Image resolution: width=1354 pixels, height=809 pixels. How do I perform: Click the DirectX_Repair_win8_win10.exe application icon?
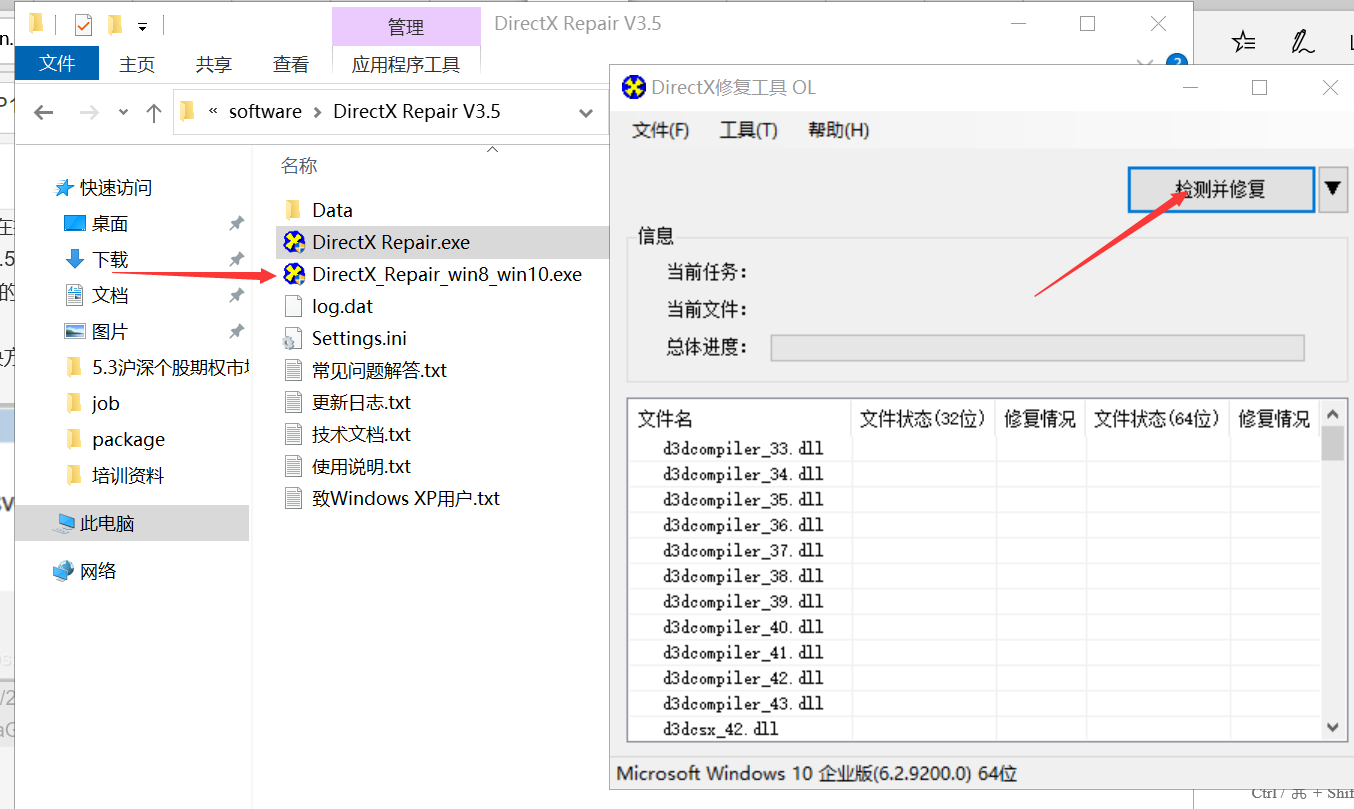[294, 274]
